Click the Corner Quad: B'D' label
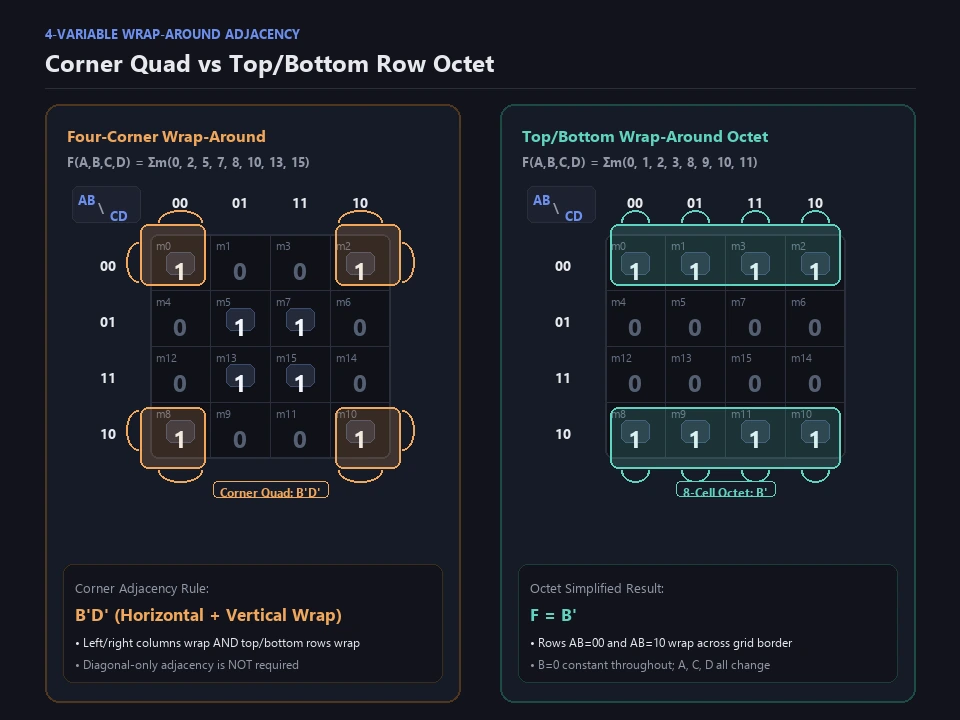The height and width of the screenshot is (720, 960). click(271, 491)
